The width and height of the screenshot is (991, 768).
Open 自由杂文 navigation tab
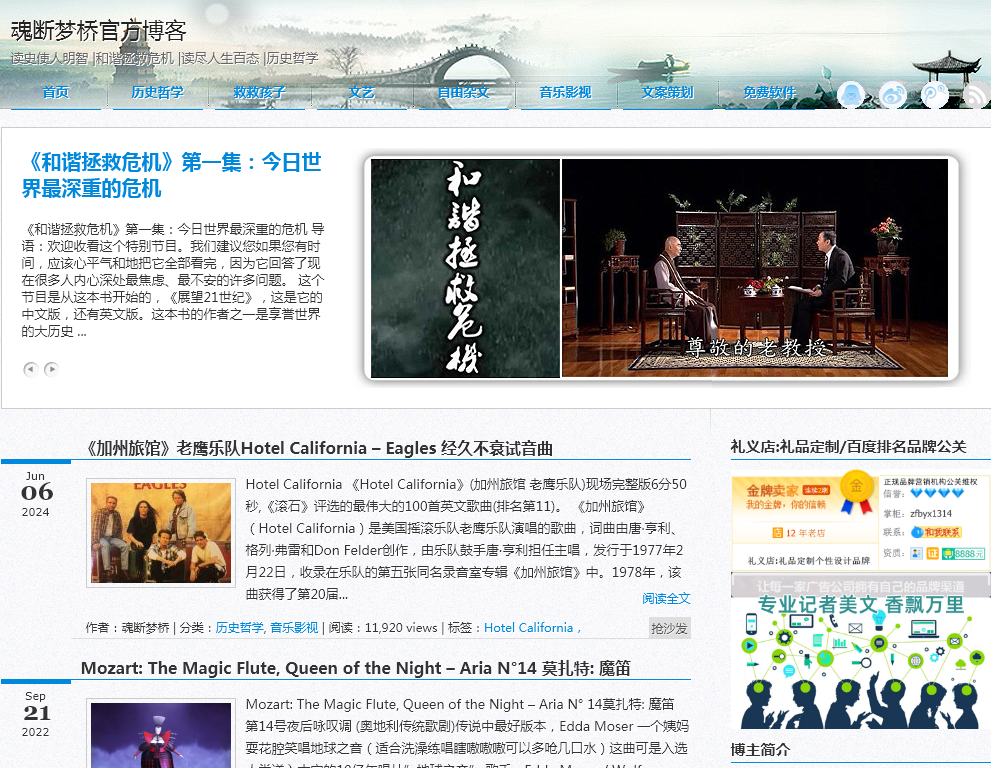[463, 92]
